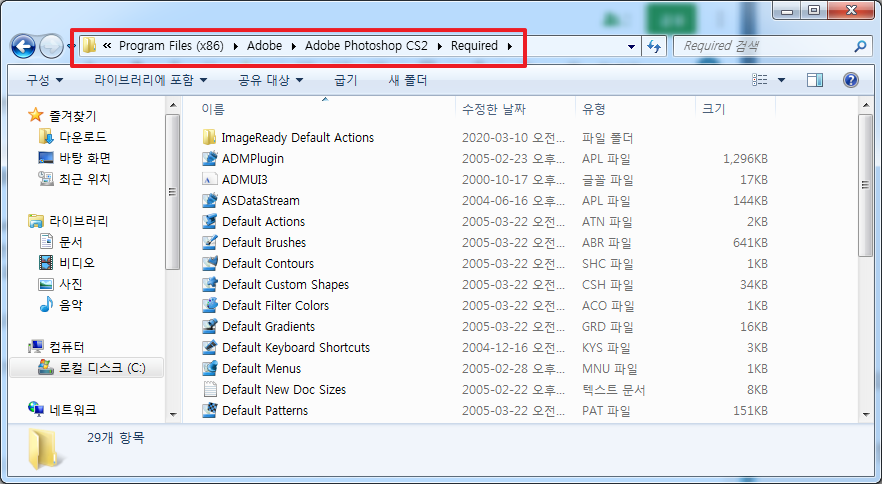Click the ADMUI3 font file icon
The height and width of the screenshot is (484, 882).
tap(209, 180)
